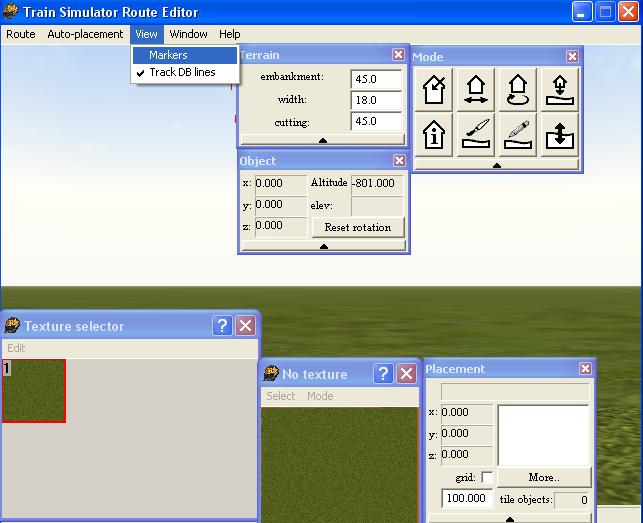Select the place object on terrain icon

[x=560, y=90]
